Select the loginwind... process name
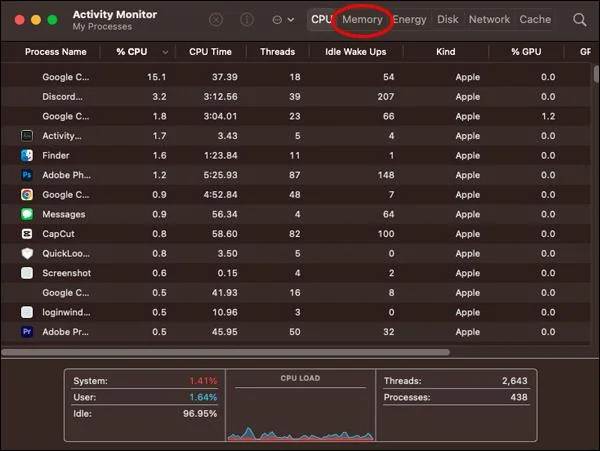Image resolution: width=600 pixels, height=451 pixels. tap(66, 312)
